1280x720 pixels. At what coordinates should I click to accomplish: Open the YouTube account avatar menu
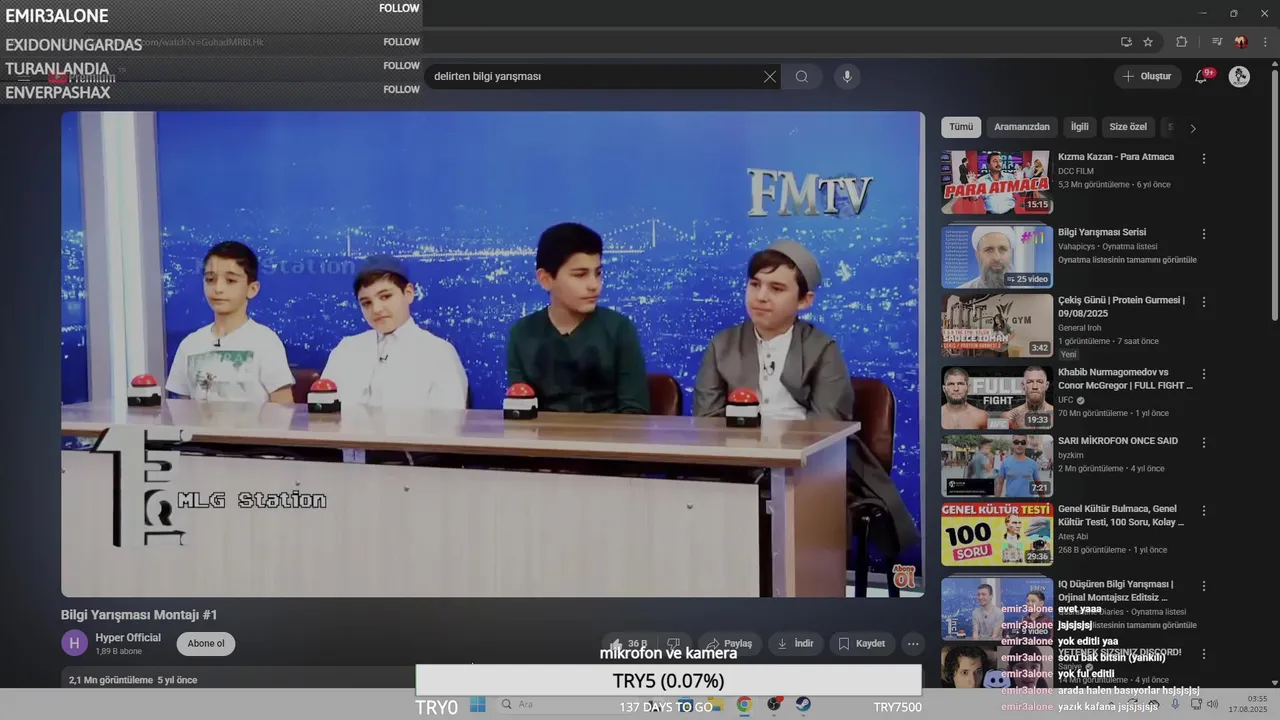pos(1239,76)
